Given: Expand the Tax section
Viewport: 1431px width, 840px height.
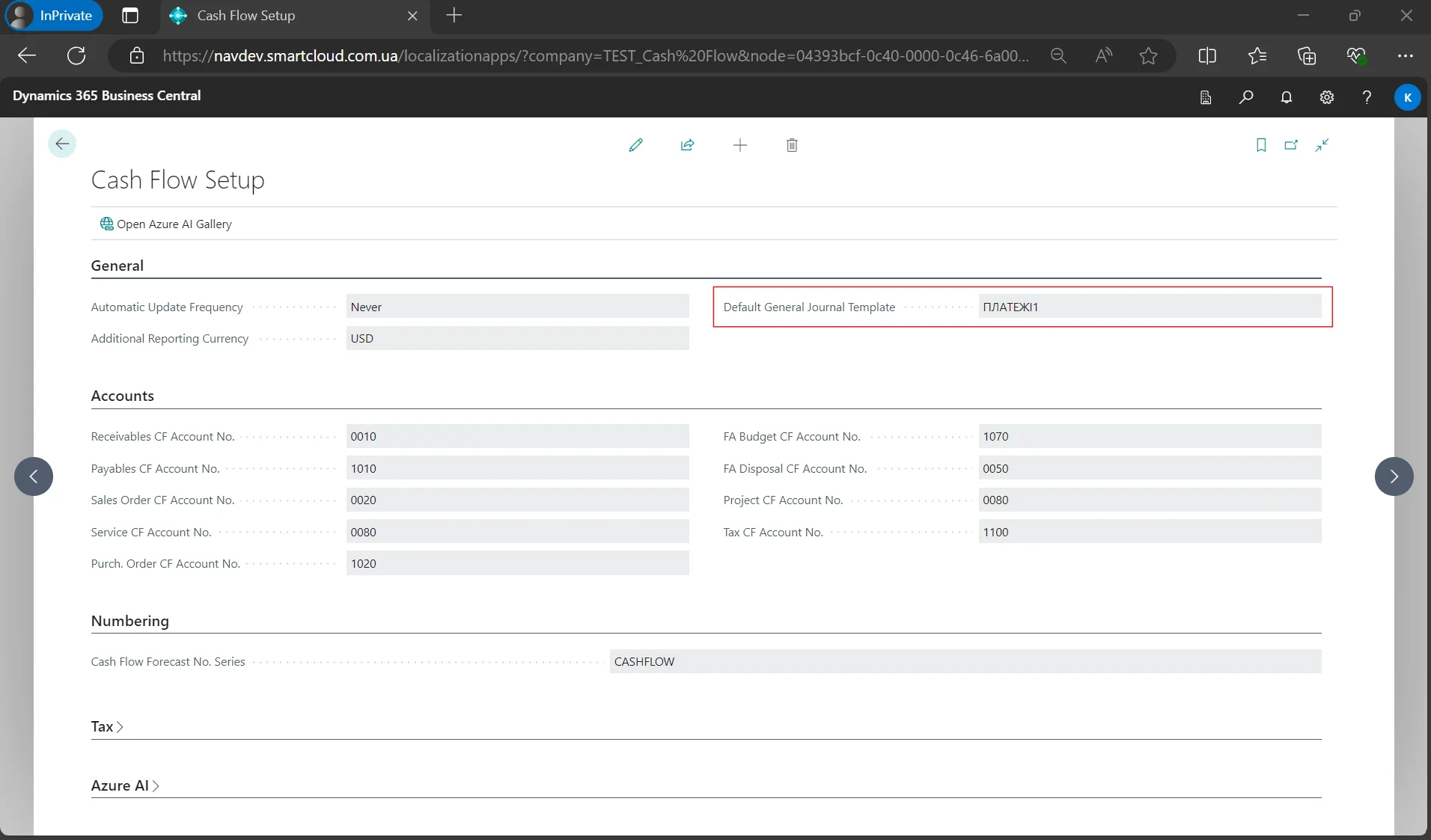Looking at the screenshot, I should (x=107, y=726).
